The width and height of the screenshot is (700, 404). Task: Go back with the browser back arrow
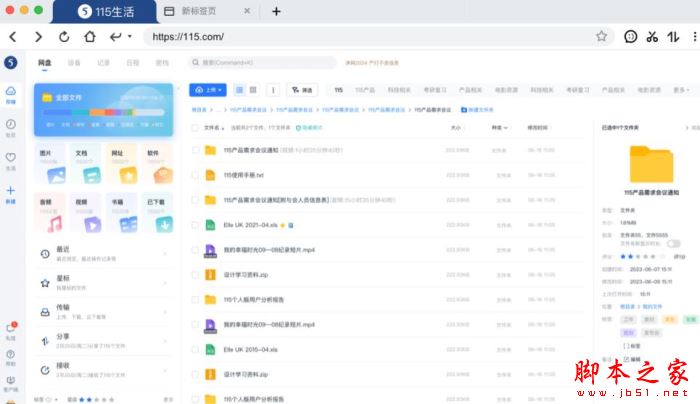tap(13, 37)
